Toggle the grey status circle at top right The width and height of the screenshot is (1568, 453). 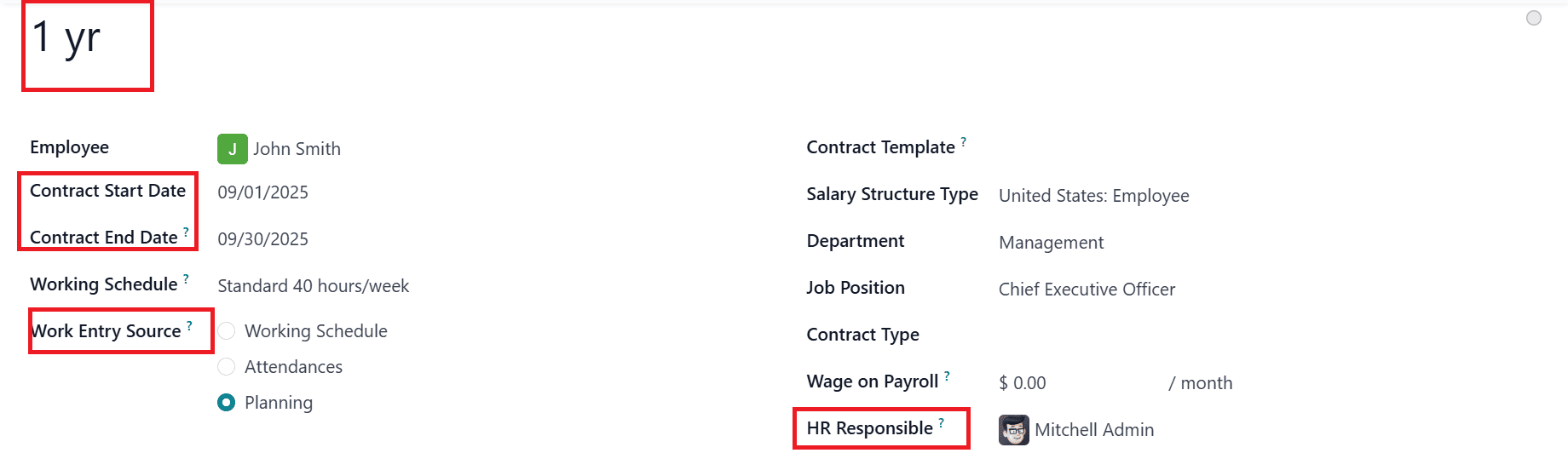point(1533,18)
